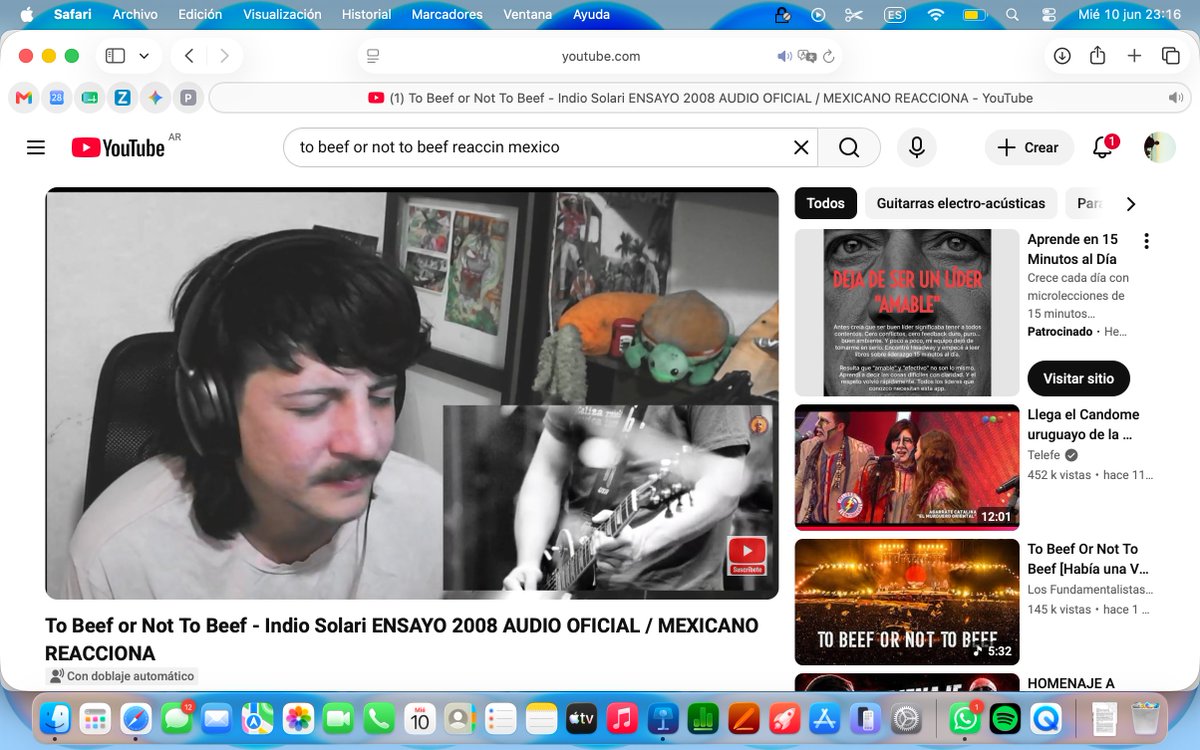Run search with the magnifier button
Image resolution: width=1200 pixels, height=750 pixels.
click(x=849, y=148)
